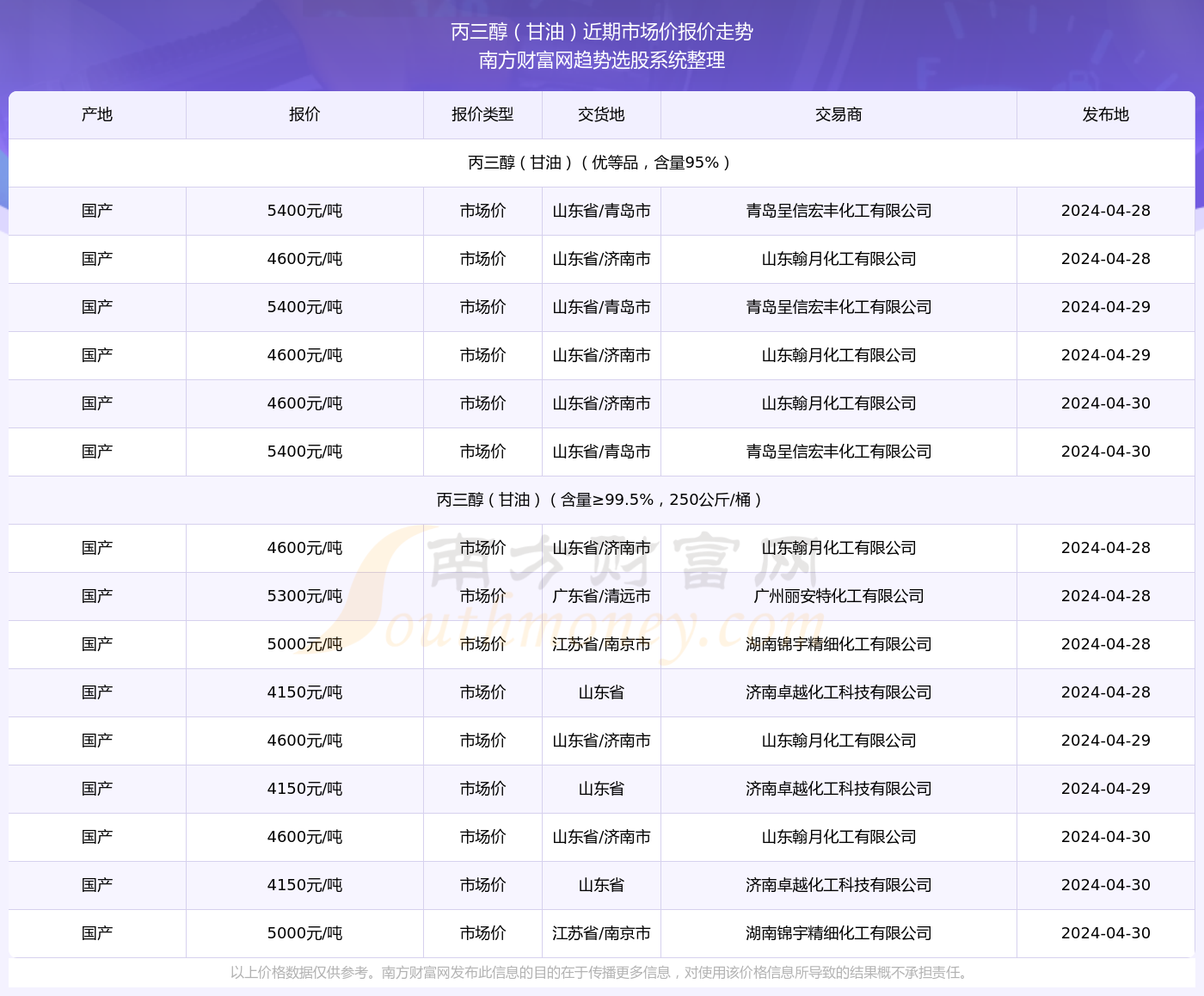Screen dimensions: 1204x996
Task: Click the 产地 column header
Action: point(97,114)
